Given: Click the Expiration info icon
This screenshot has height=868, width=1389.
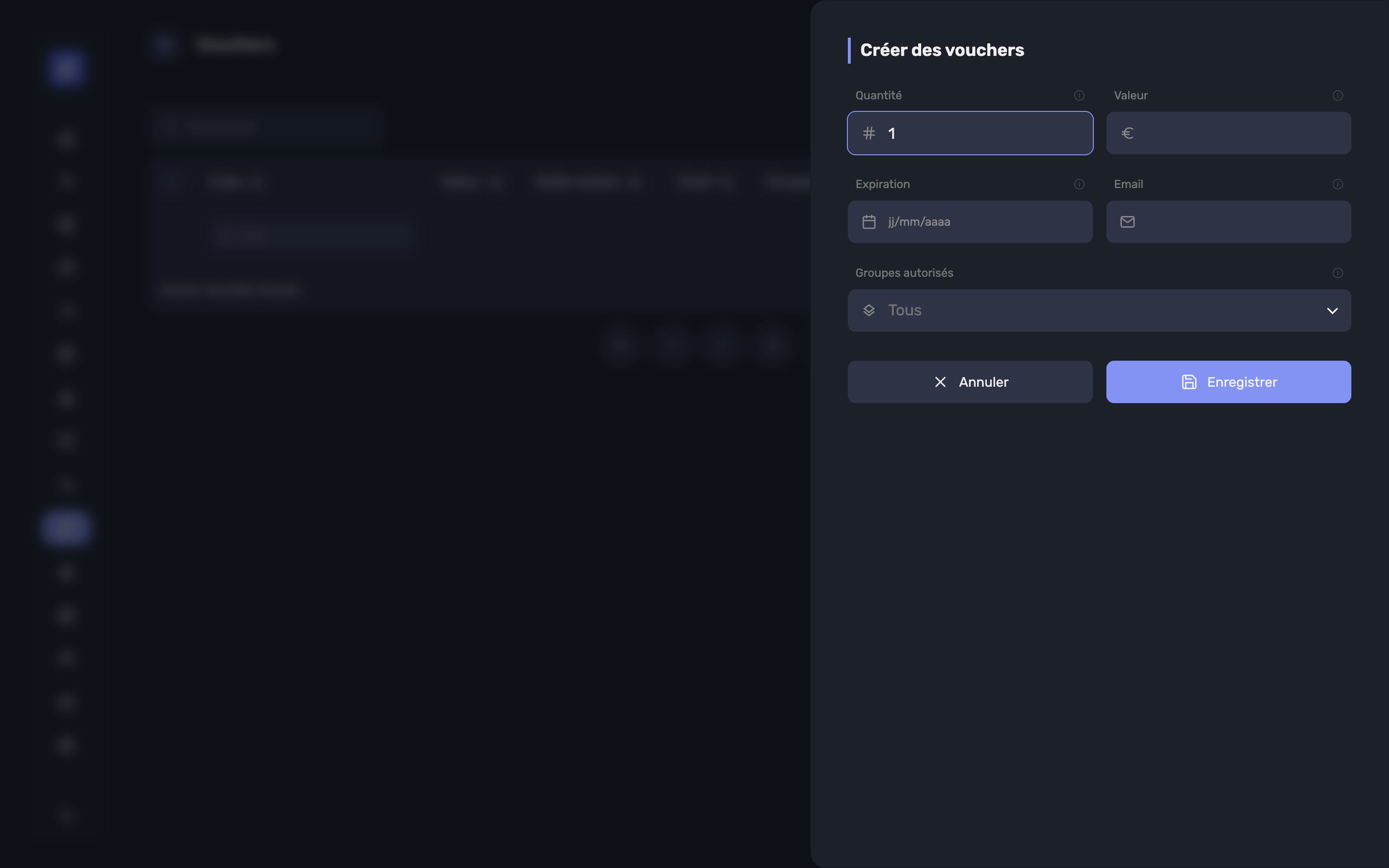Looking at the screenshot, I should 1079,184.
